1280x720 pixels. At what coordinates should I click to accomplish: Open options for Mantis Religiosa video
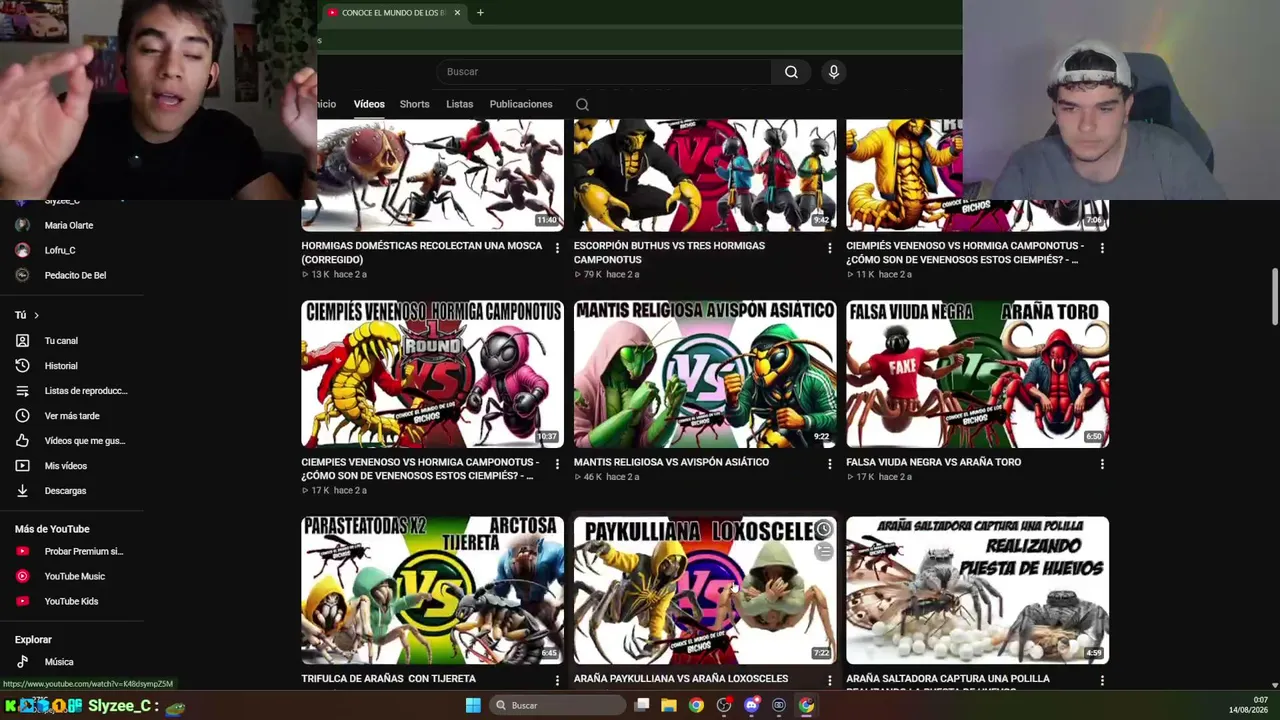pos(829,464)
